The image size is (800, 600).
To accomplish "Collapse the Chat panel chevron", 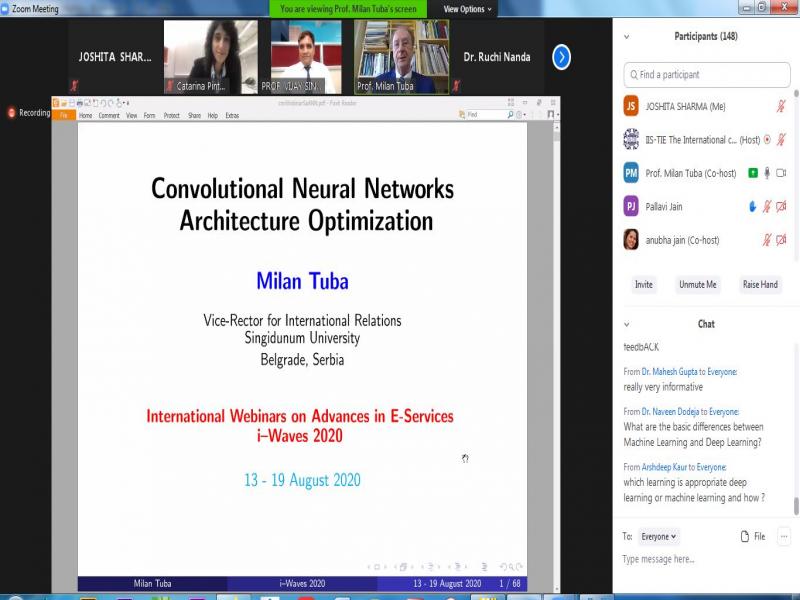I will [x=627, y=324].
